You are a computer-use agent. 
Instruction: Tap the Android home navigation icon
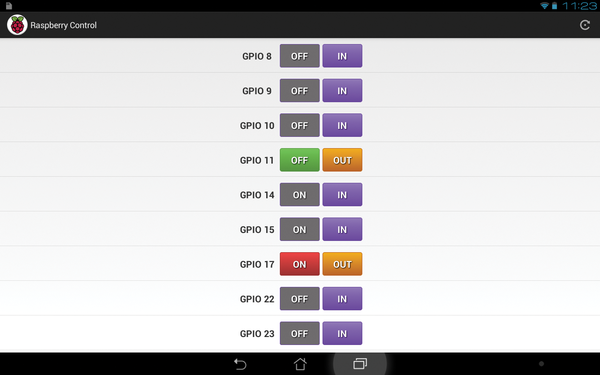click(300, 364)
